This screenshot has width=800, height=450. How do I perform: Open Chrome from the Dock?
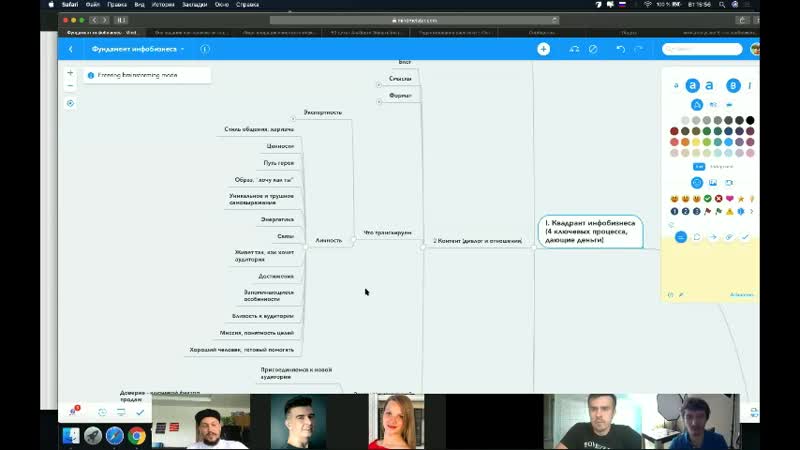tap(136, 436)
